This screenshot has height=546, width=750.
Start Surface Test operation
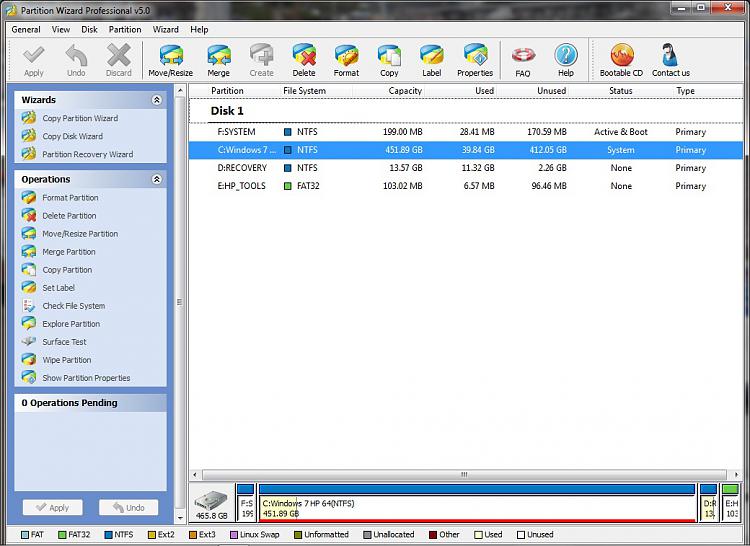coord(64,342)
